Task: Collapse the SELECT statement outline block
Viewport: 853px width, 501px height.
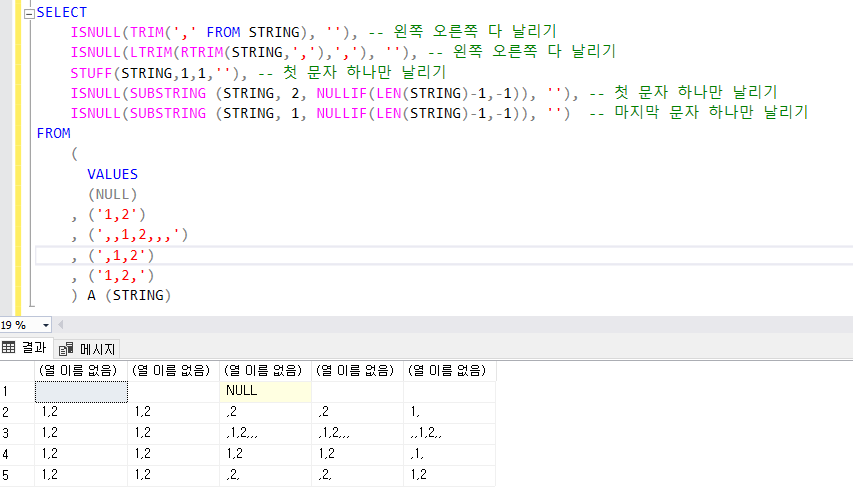Action: pos(29,14)
